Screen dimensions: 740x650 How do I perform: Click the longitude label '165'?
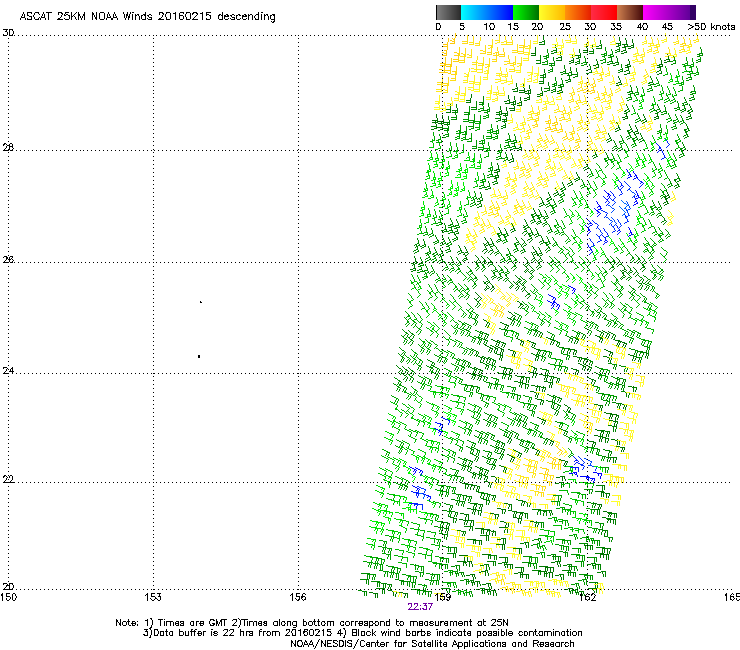click(x=732, y=597)
